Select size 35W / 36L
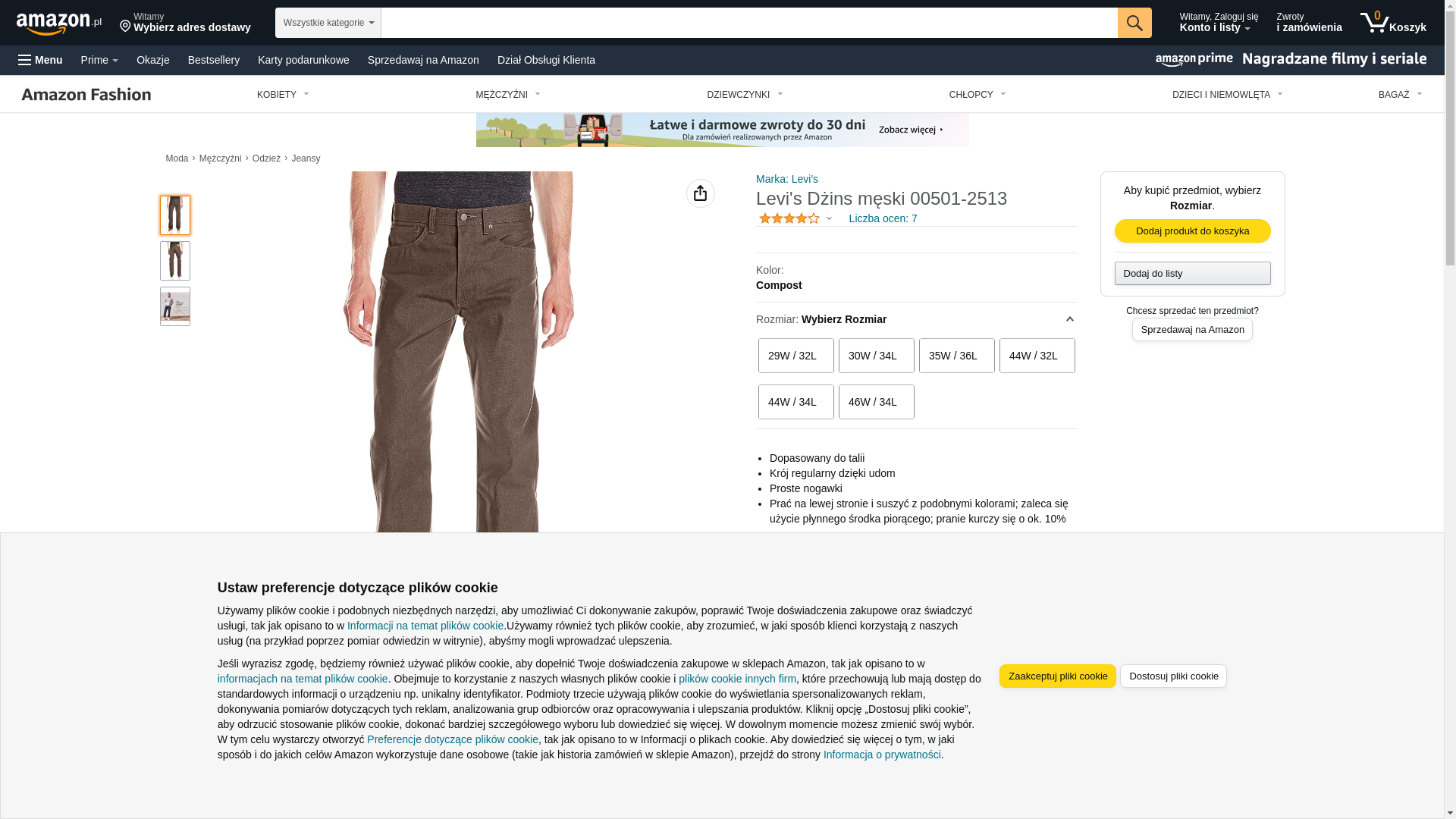This screenshot has height=819, width=1456. (x=957, y=356)
